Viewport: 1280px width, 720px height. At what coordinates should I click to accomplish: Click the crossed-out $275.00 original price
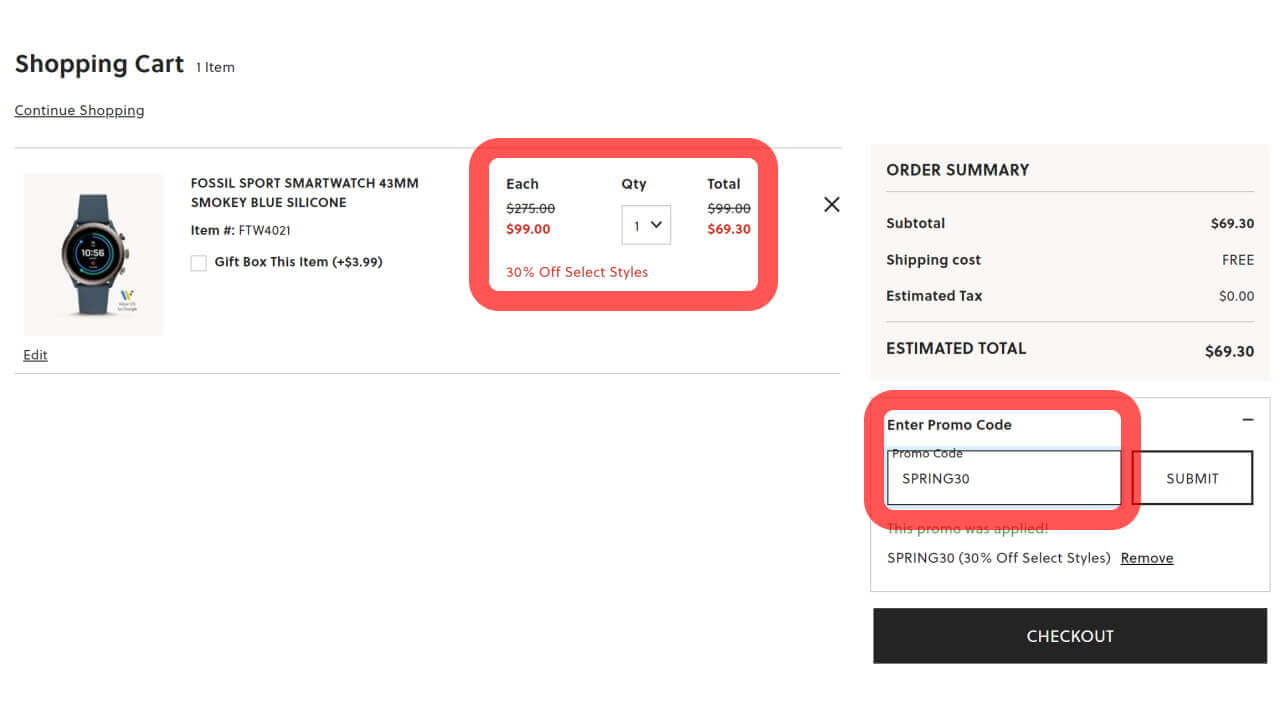530,209
